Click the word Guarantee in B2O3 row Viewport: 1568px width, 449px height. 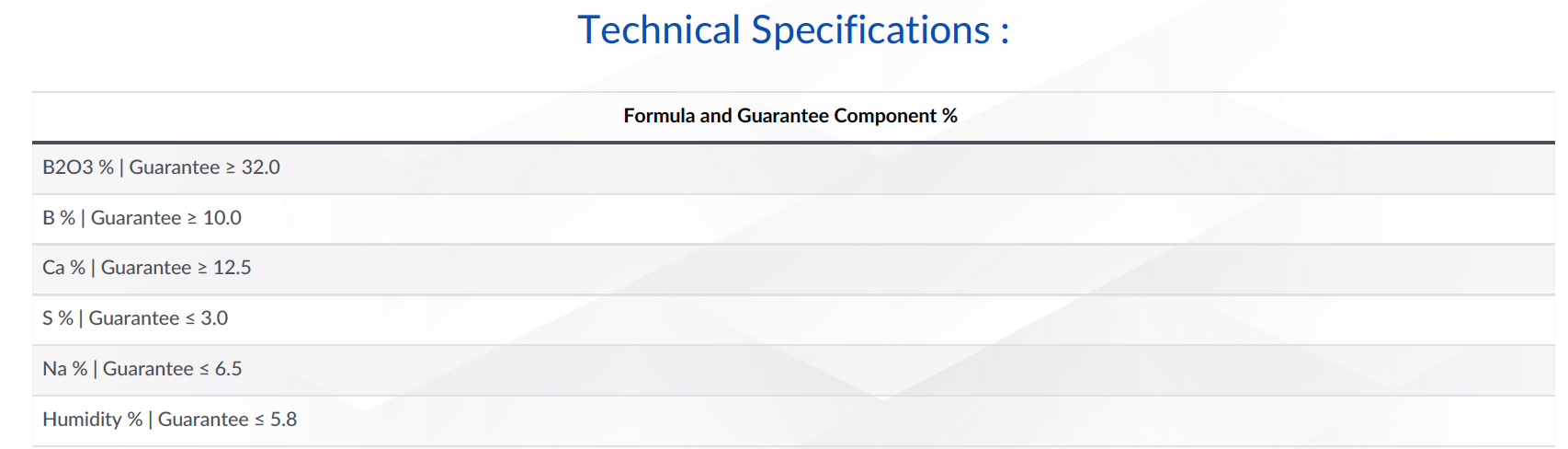(175, 167)
